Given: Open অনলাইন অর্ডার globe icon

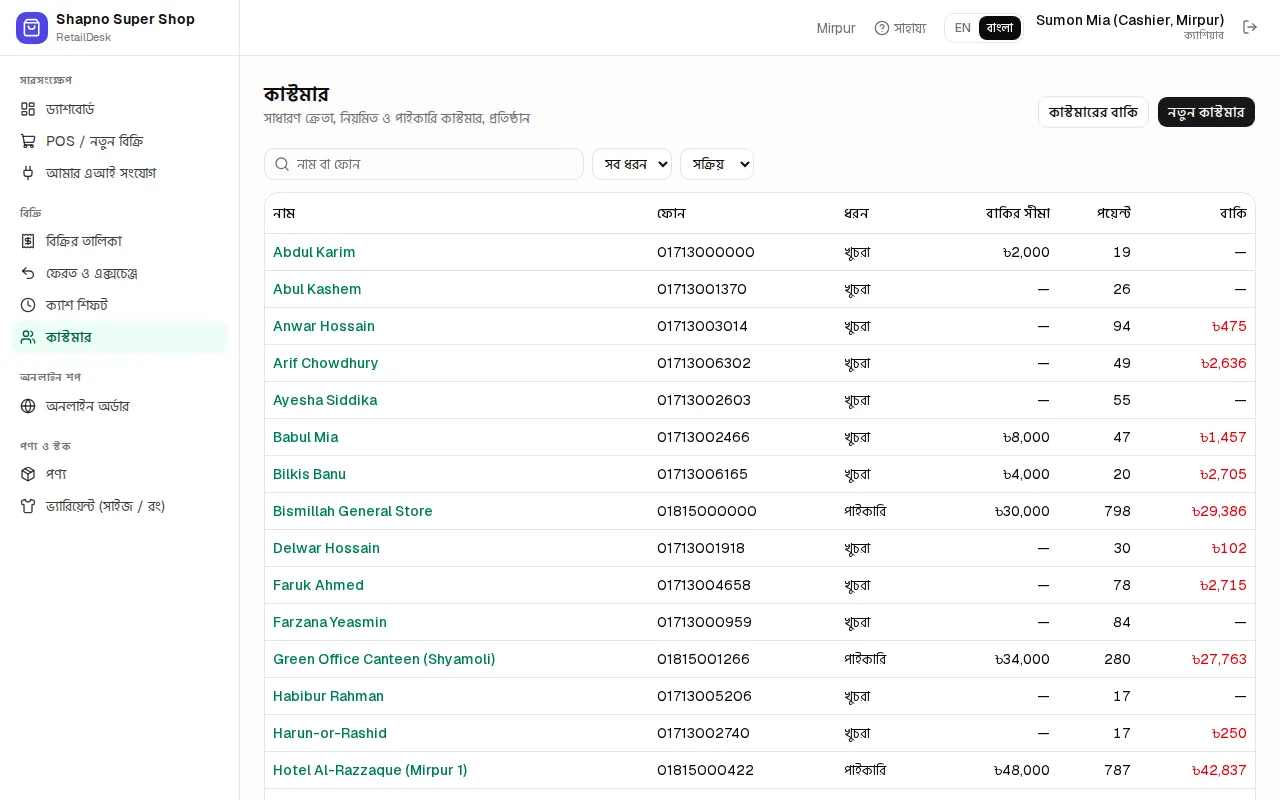Looking at the screenshot, I should pyautogui.click(x=28, y=406).
